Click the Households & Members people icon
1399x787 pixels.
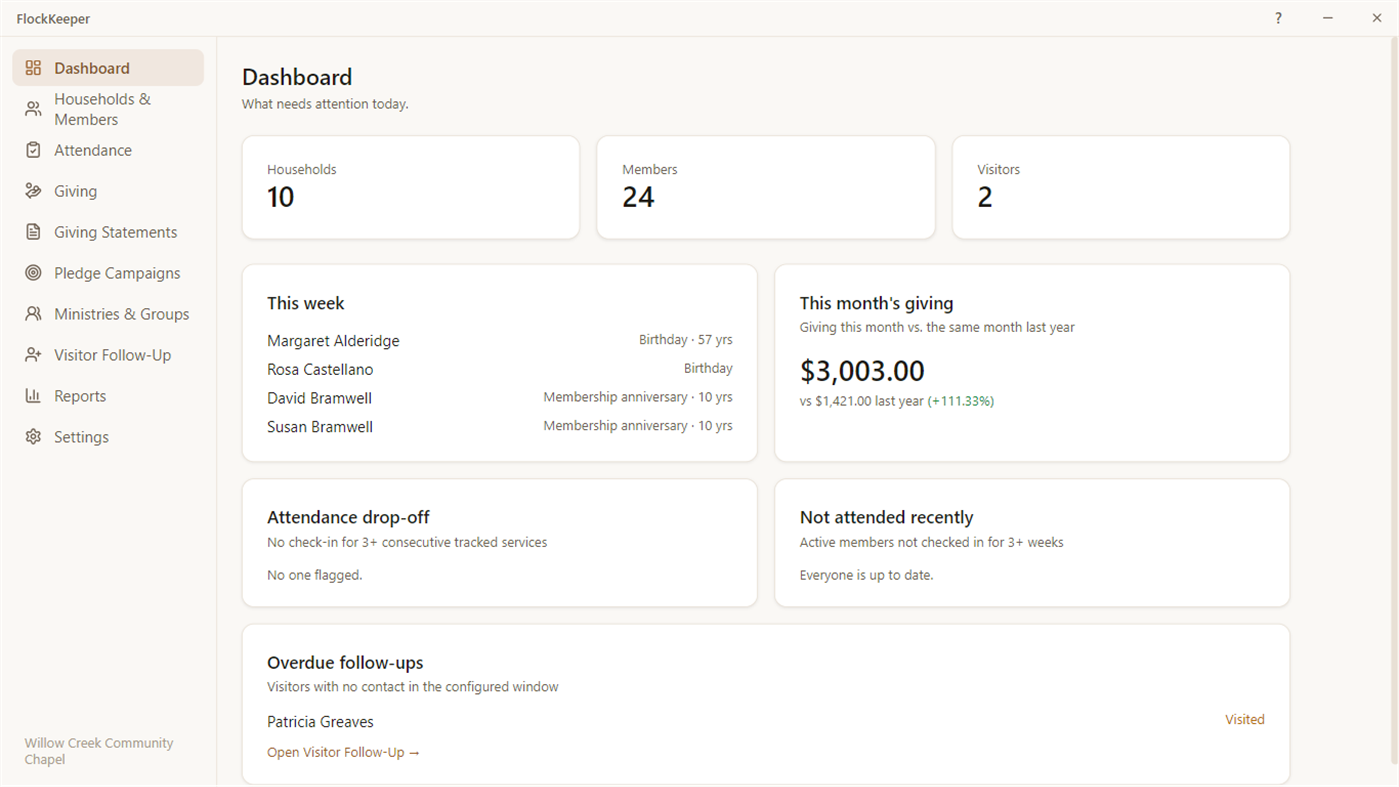point(33,109)
